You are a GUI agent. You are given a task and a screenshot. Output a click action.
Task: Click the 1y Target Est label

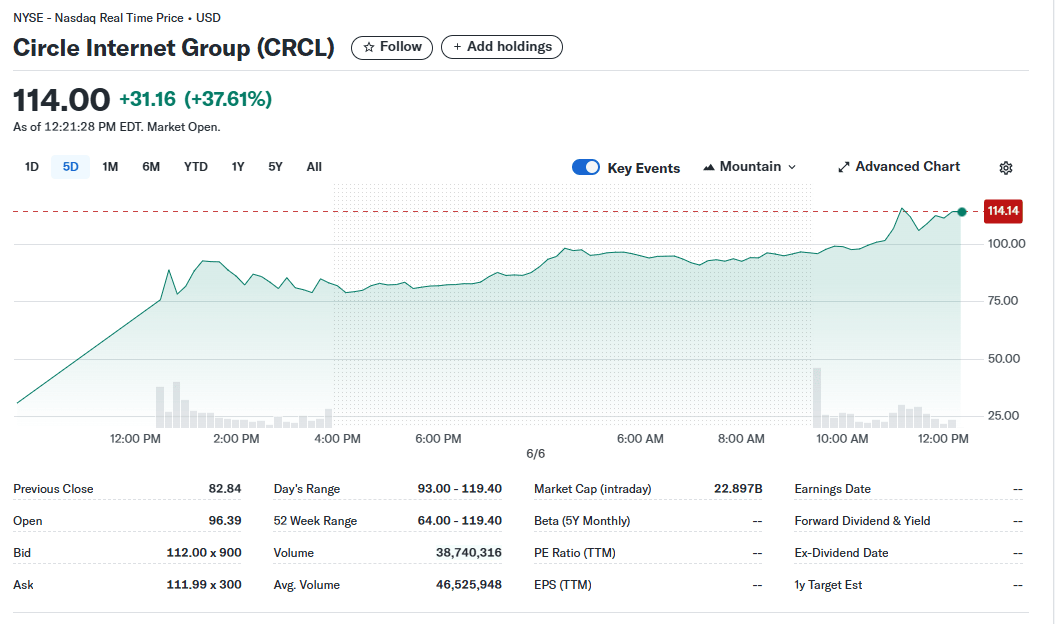(x=828, y=585)
